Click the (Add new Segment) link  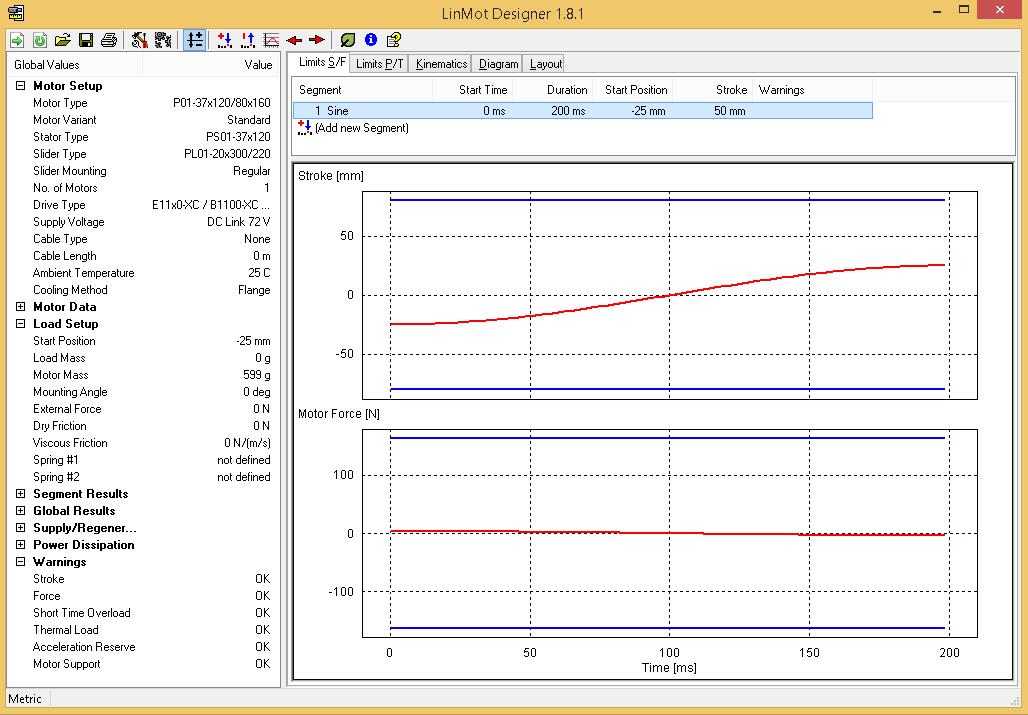pos(361,128)
